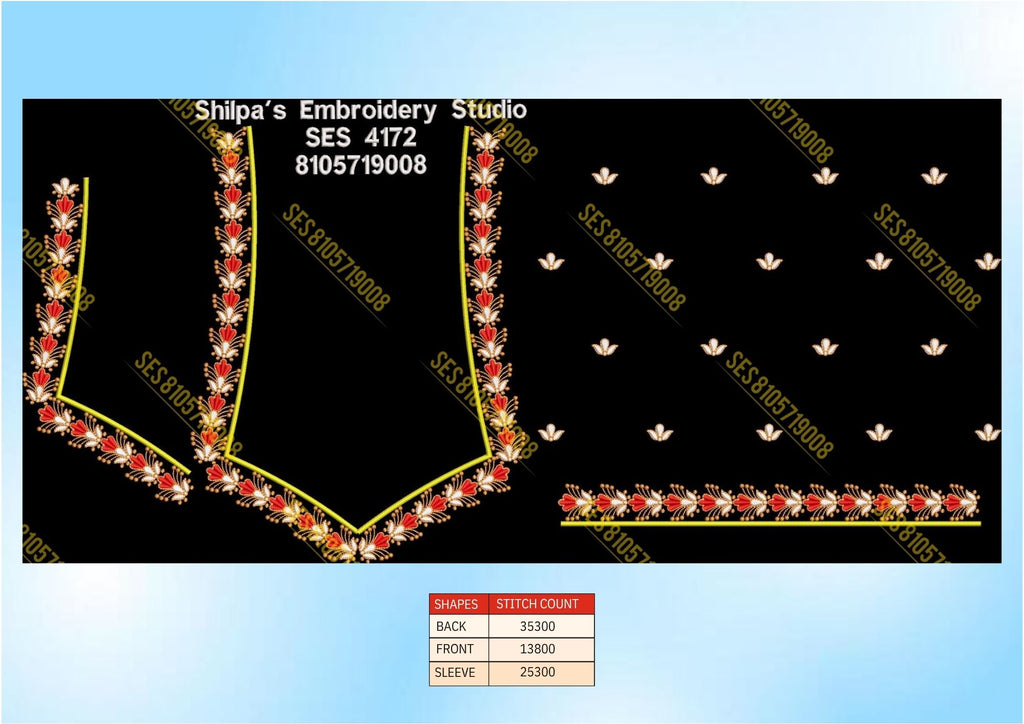Click the horizontal floral border strip with yellow line

tap(770, 505)
